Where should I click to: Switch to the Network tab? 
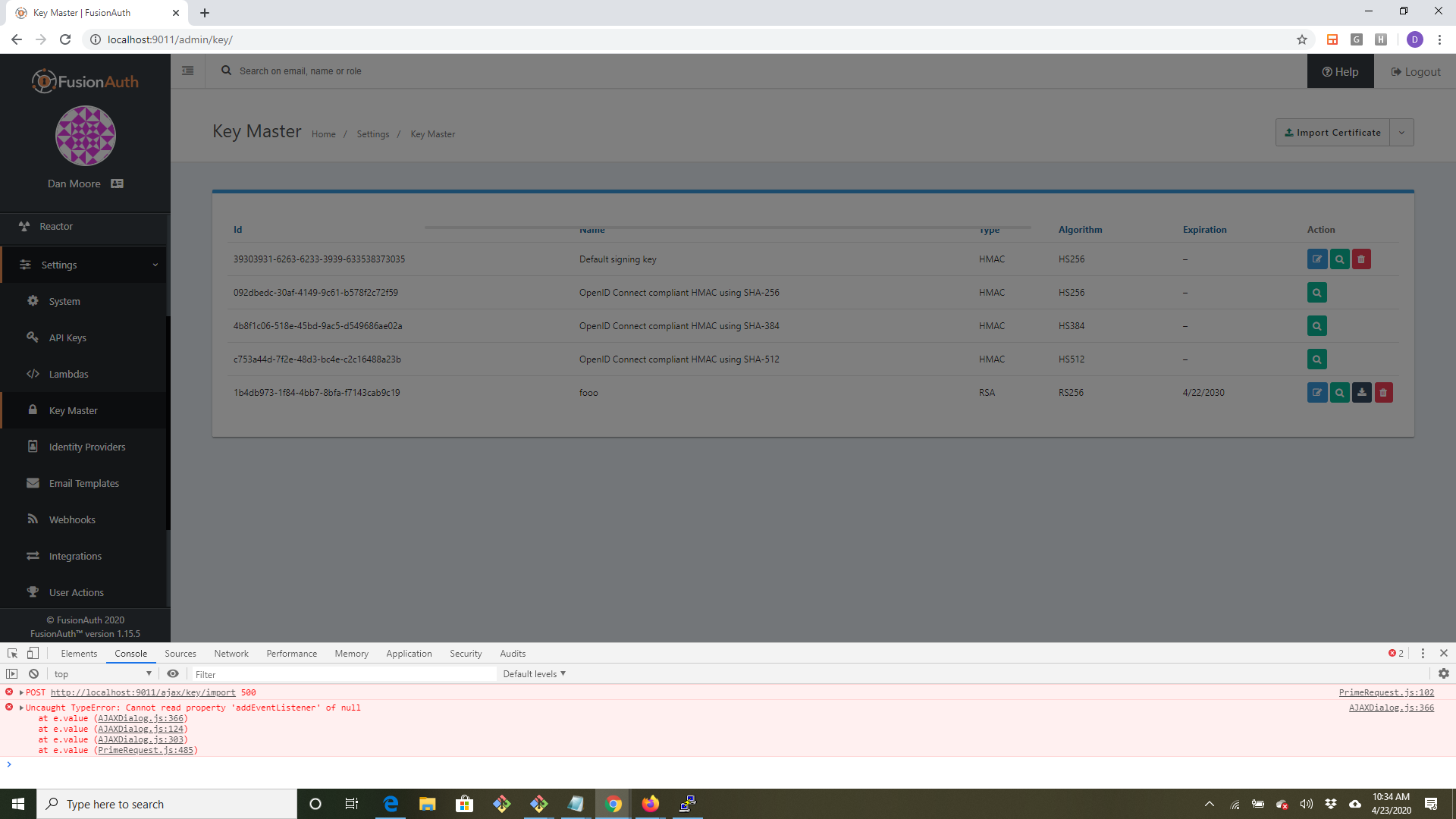click(x=231, y=653)
